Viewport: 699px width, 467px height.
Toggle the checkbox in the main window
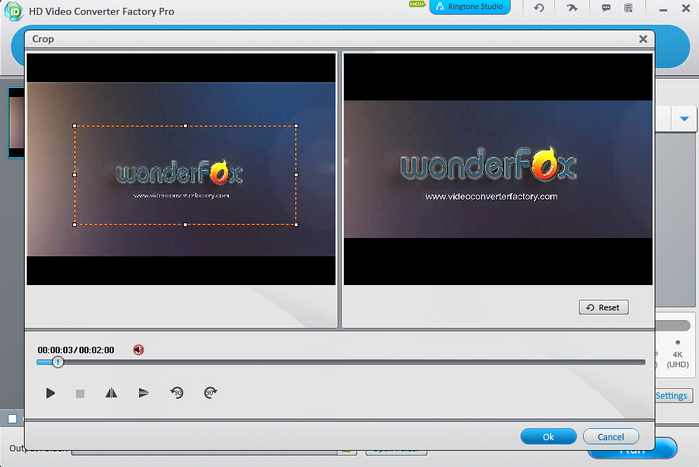coord(12,418)
